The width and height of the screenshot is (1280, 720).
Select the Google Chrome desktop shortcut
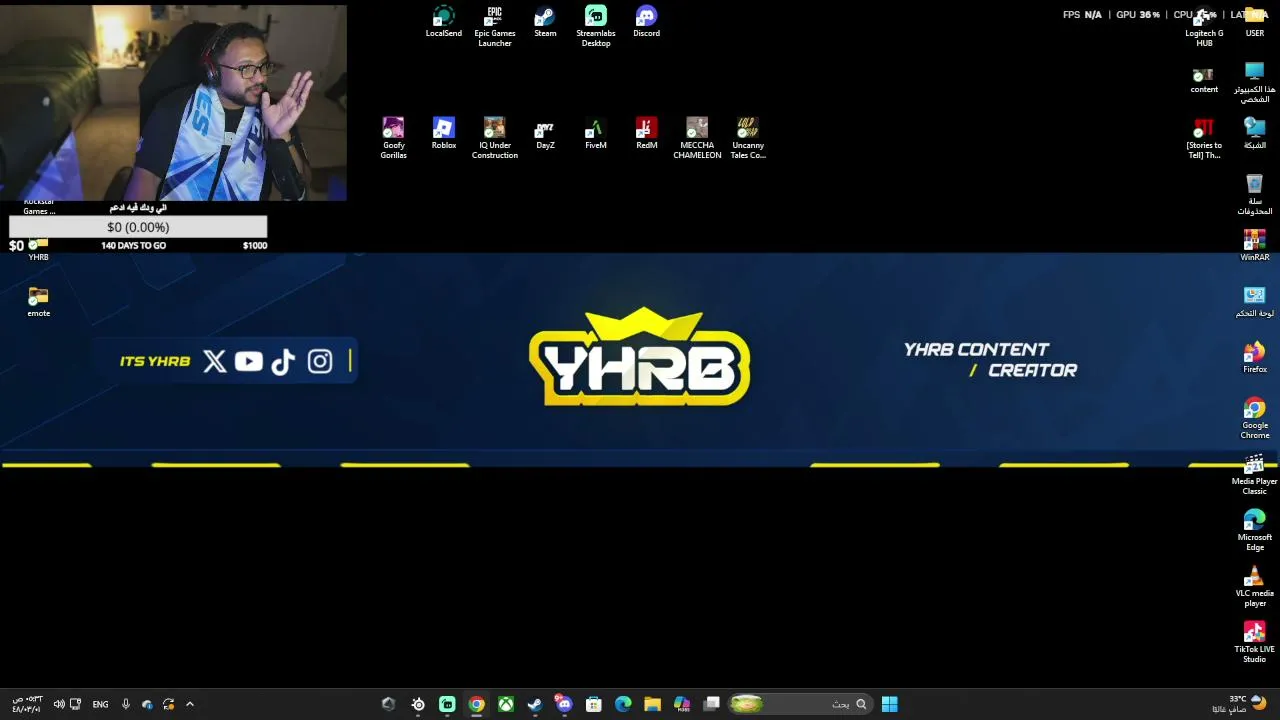(x=1255, y=419)
